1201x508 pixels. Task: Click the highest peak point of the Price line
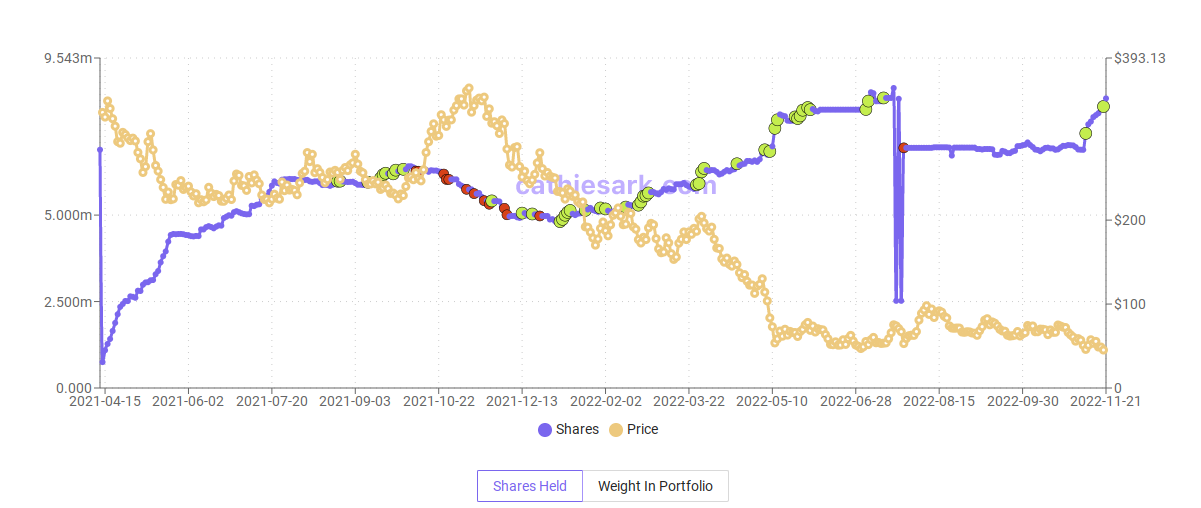pyautogui.click(x=469, y=89)
